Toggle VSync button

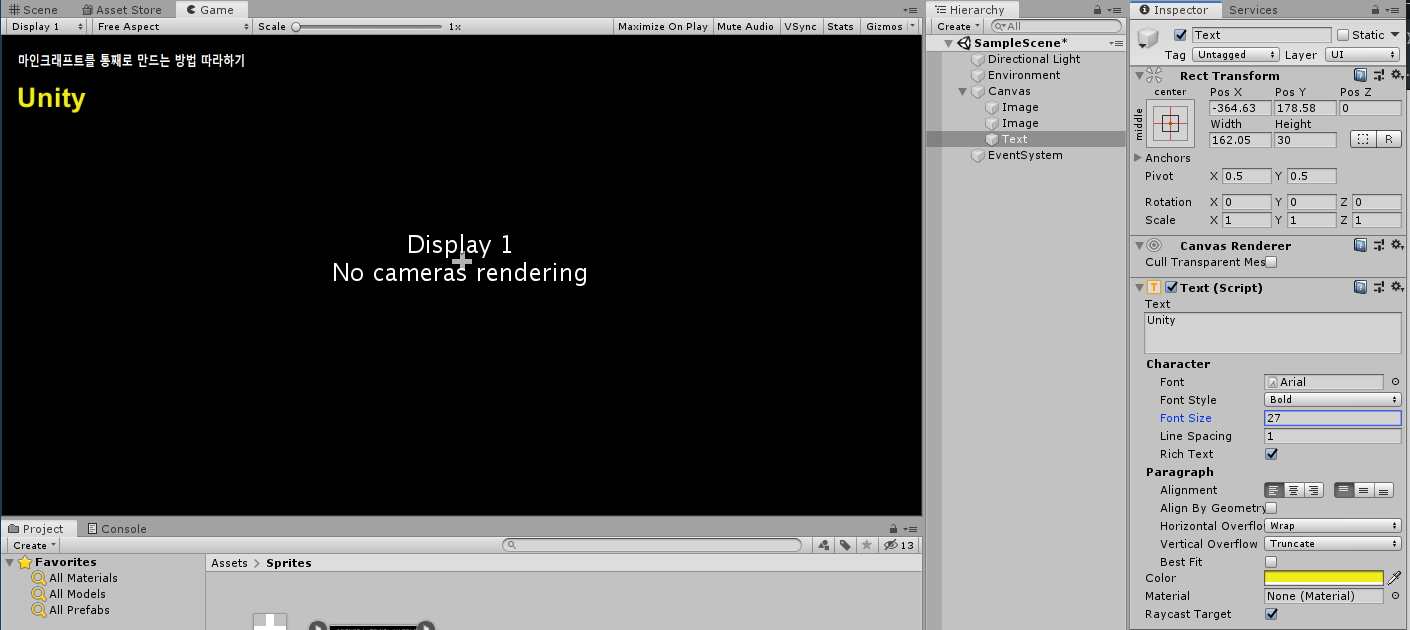pos(800,27)
